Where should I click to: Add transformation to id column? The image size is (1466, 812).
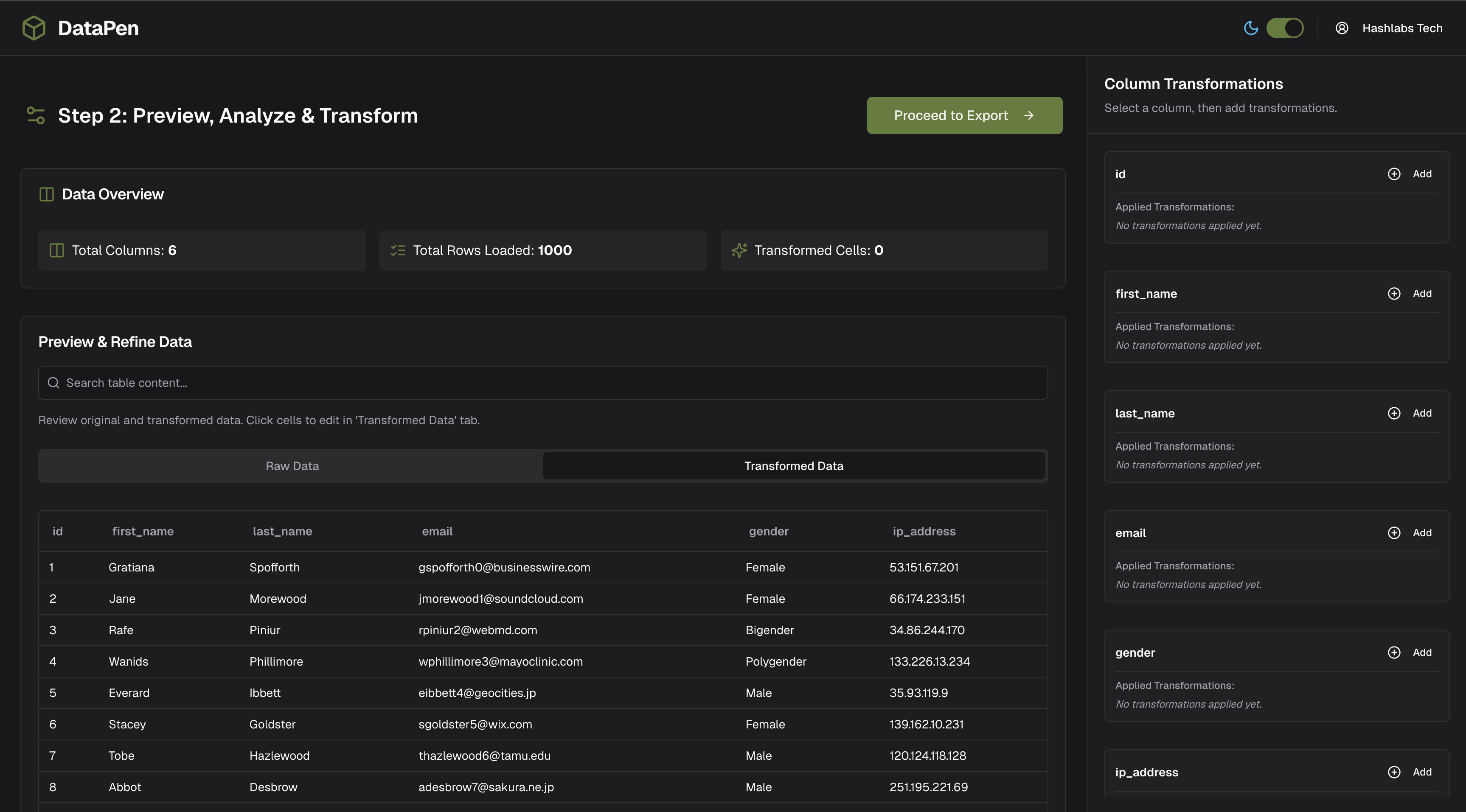(1410, 174)
